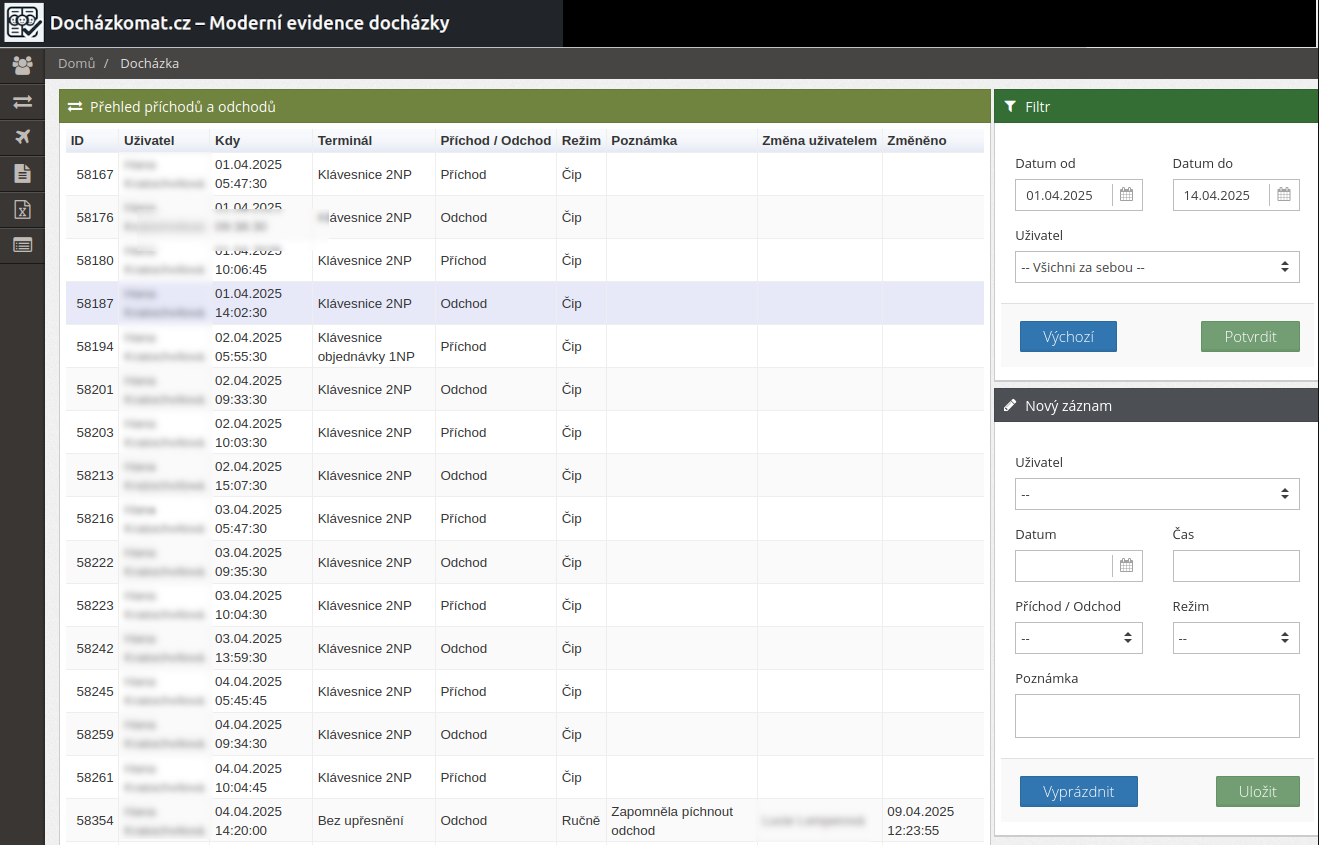The image size is (1319, 845).
Task: Expand the Uživatel filter dropdown
Action: pos(1157,267)
